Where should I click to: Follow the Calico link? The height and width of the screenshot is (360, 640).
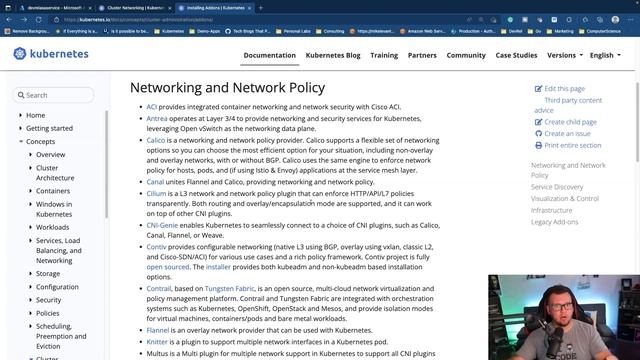tap(156, 140)
